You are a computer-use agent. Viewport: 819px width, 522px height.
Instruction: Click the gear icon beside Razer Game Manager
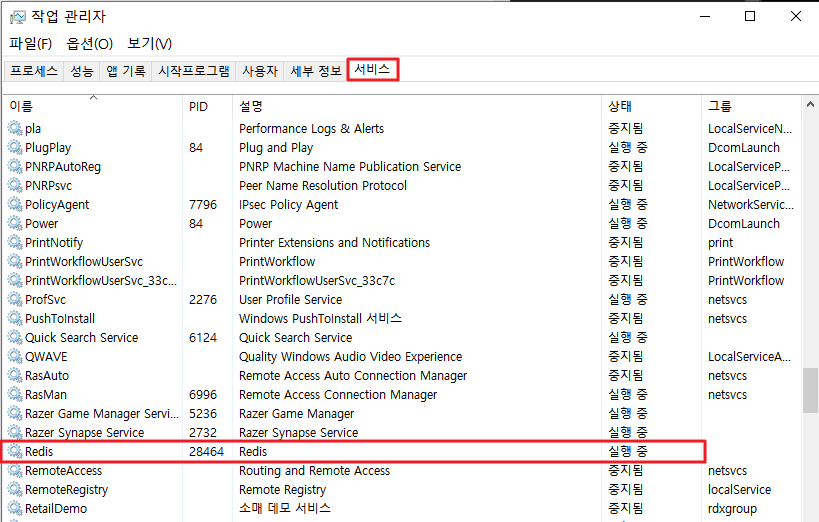coord(15,413)
